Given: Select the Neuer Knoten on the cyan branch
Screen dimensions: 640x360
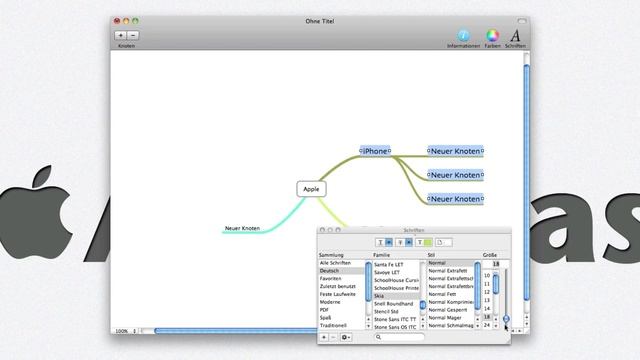Looking at the screenshot, I should 242,228.
